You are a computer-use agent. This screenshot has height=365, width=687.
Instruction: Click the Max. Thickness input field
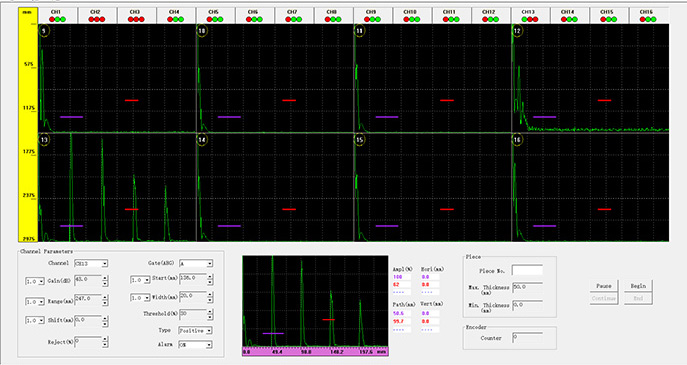[x=527, y=287]
